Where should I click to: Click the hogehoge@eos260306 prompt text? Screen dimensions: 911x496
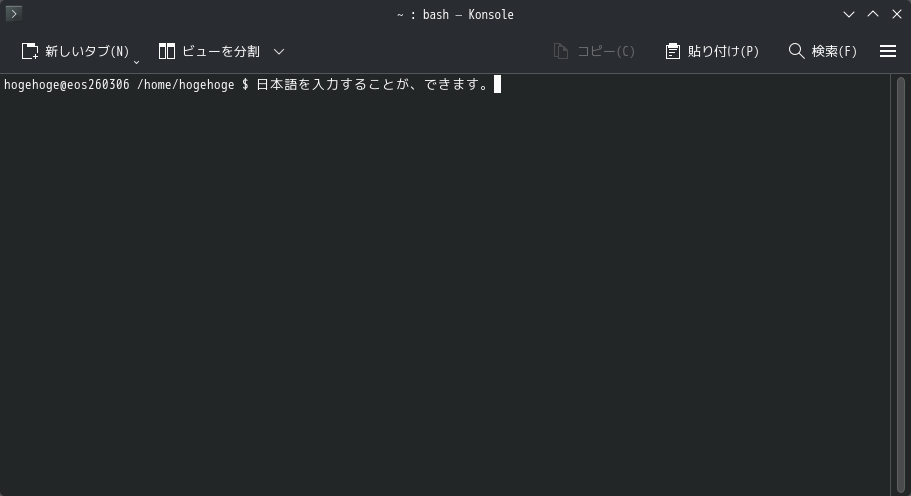[x=67, y=85]
